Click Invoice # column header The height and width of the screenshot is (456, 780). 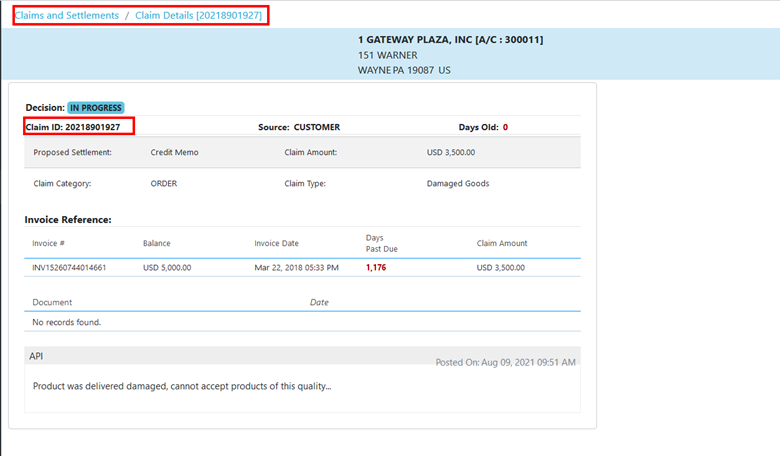tap(48, 243)
